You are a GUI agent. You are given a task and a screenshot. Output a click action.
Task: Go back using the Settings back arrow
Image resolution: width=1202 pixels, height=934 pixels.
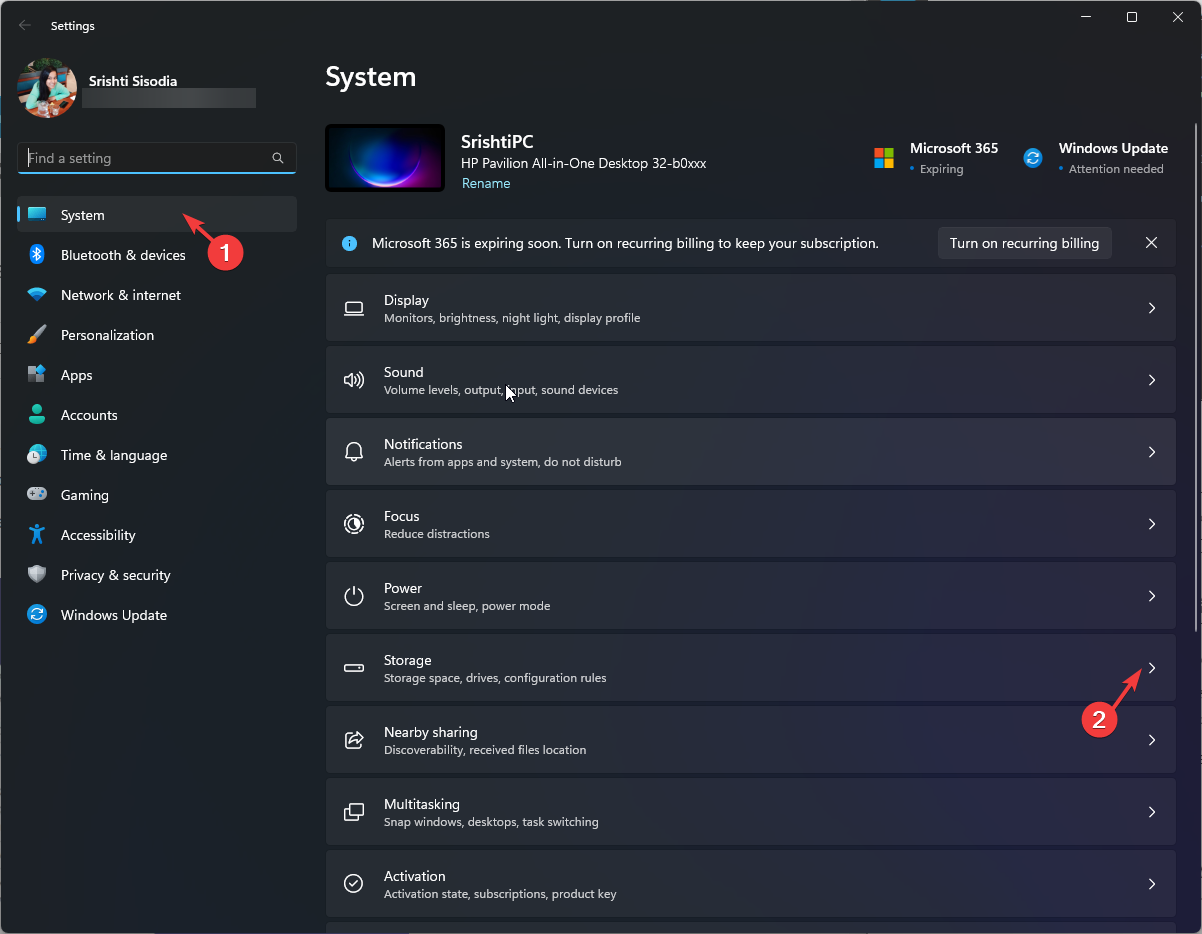point(25,25)
